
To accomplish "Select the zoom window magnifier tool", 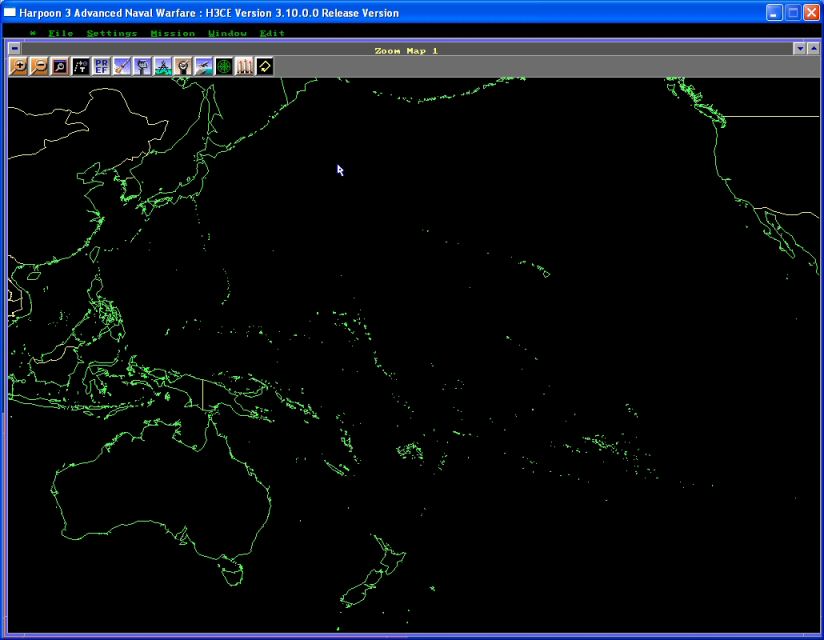I will [x=60, y=67].
